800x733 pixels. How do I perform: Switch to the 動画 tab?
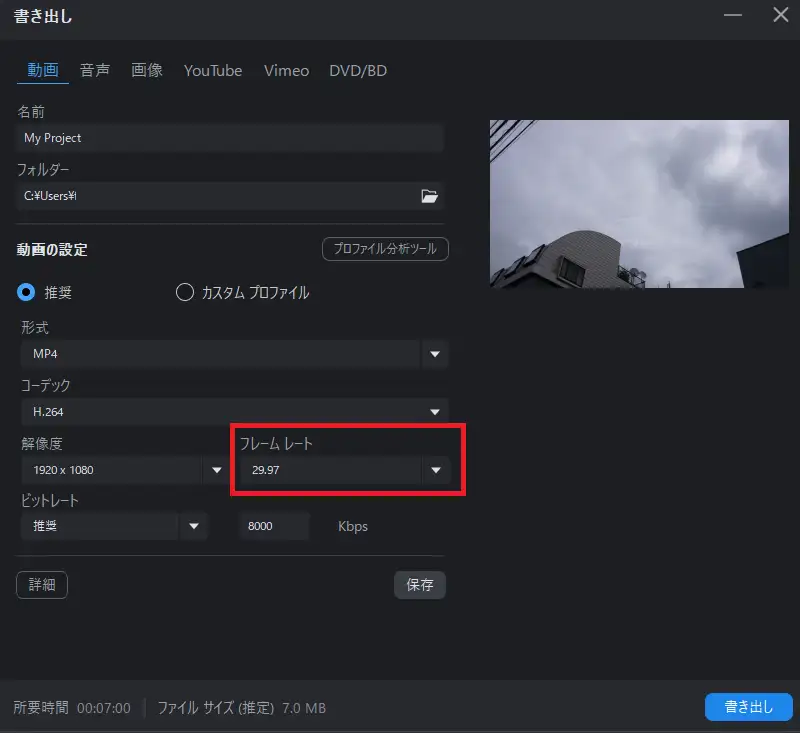(x=43, y=70)
